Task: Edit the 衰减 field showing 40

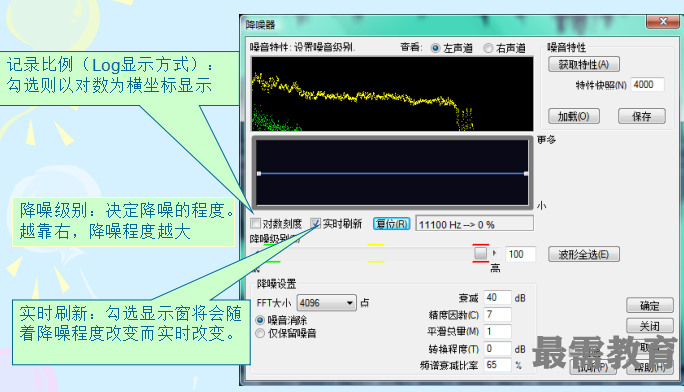Action: pos(497,297)
